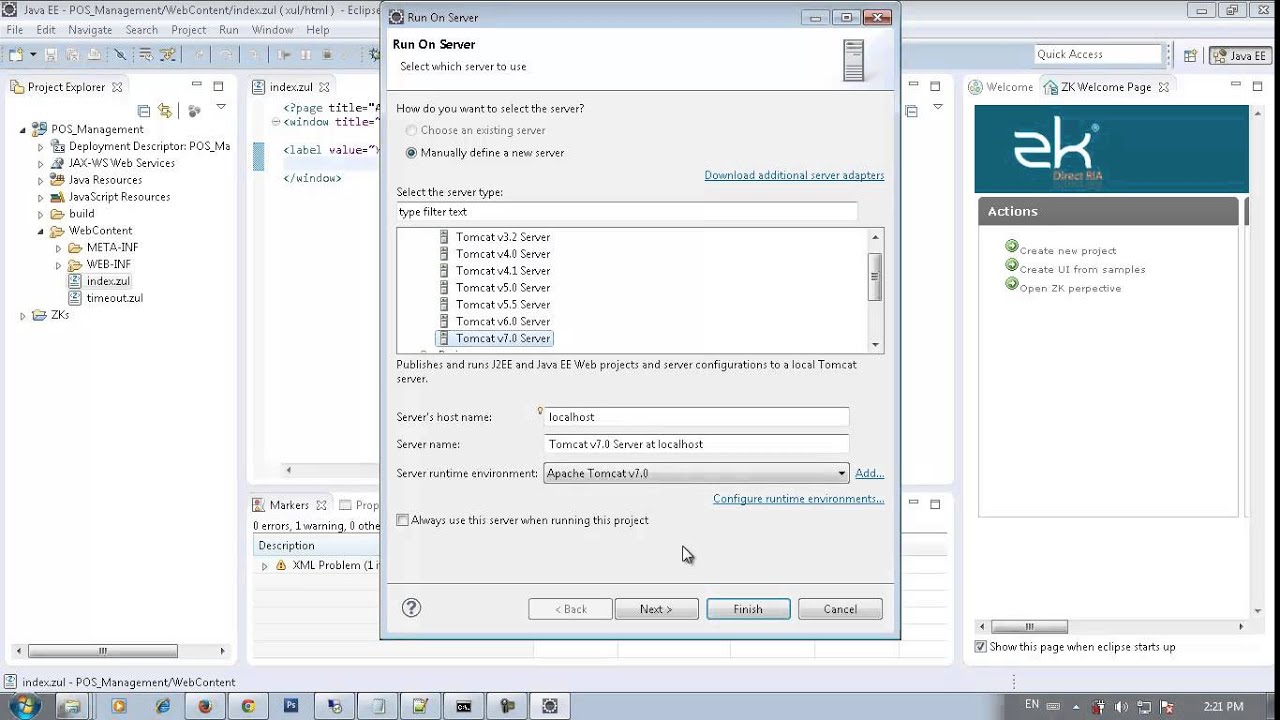Collapse the WebContent folder

(x=41, y=231)
